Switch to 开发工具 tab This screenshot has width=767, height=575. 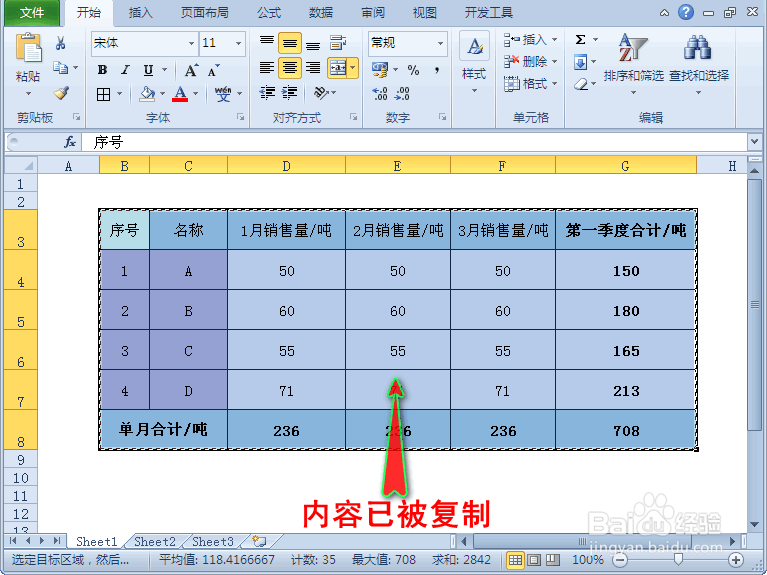point(489,13)
